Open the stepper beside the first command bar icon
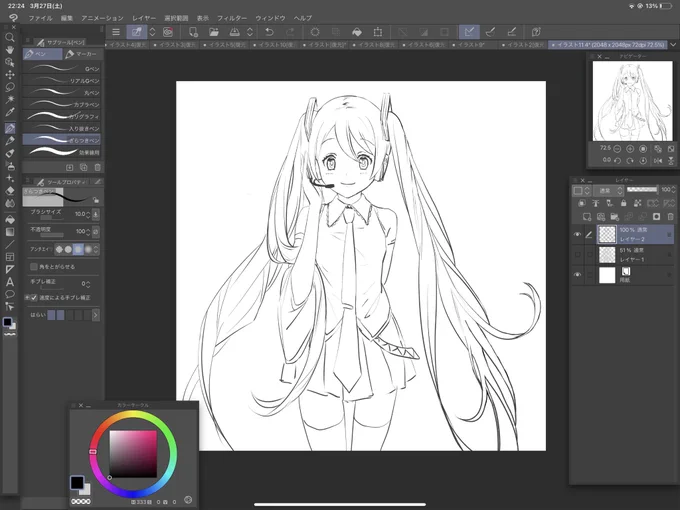Image resolution: width=680 pixels, height=510 pixels. pos(152,32)
